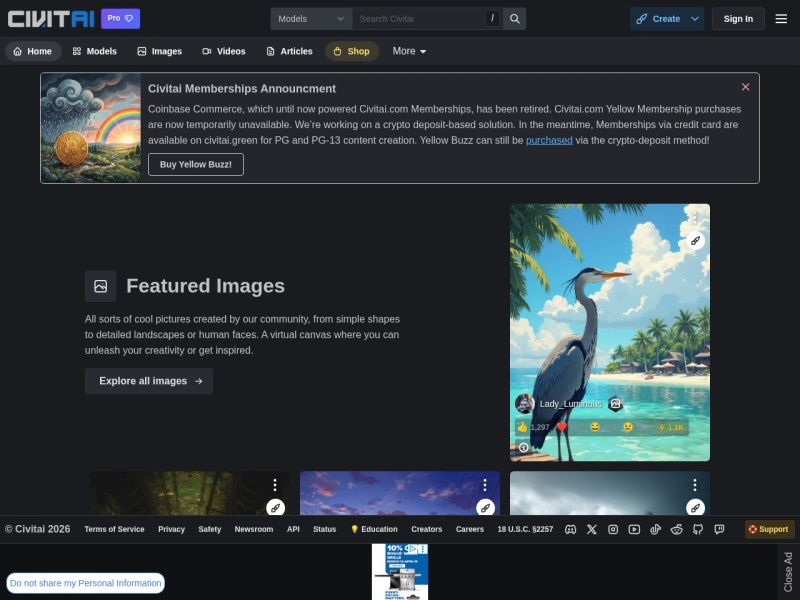Dismiss the Memberships announcement banner
The height and width of the screenshot is (600, 800).
pyautogui.click(x=745, y=87)
